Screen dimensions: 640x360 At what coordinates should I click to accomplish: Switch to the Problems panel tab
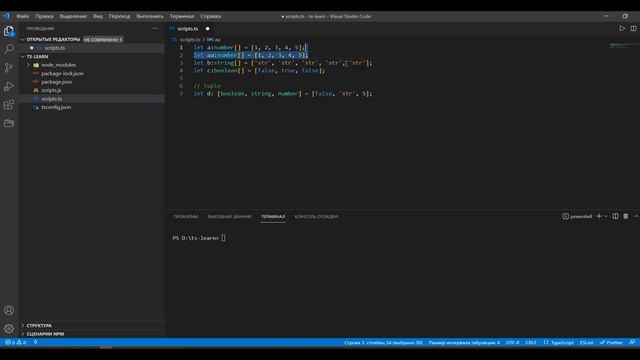pos(185,217)
